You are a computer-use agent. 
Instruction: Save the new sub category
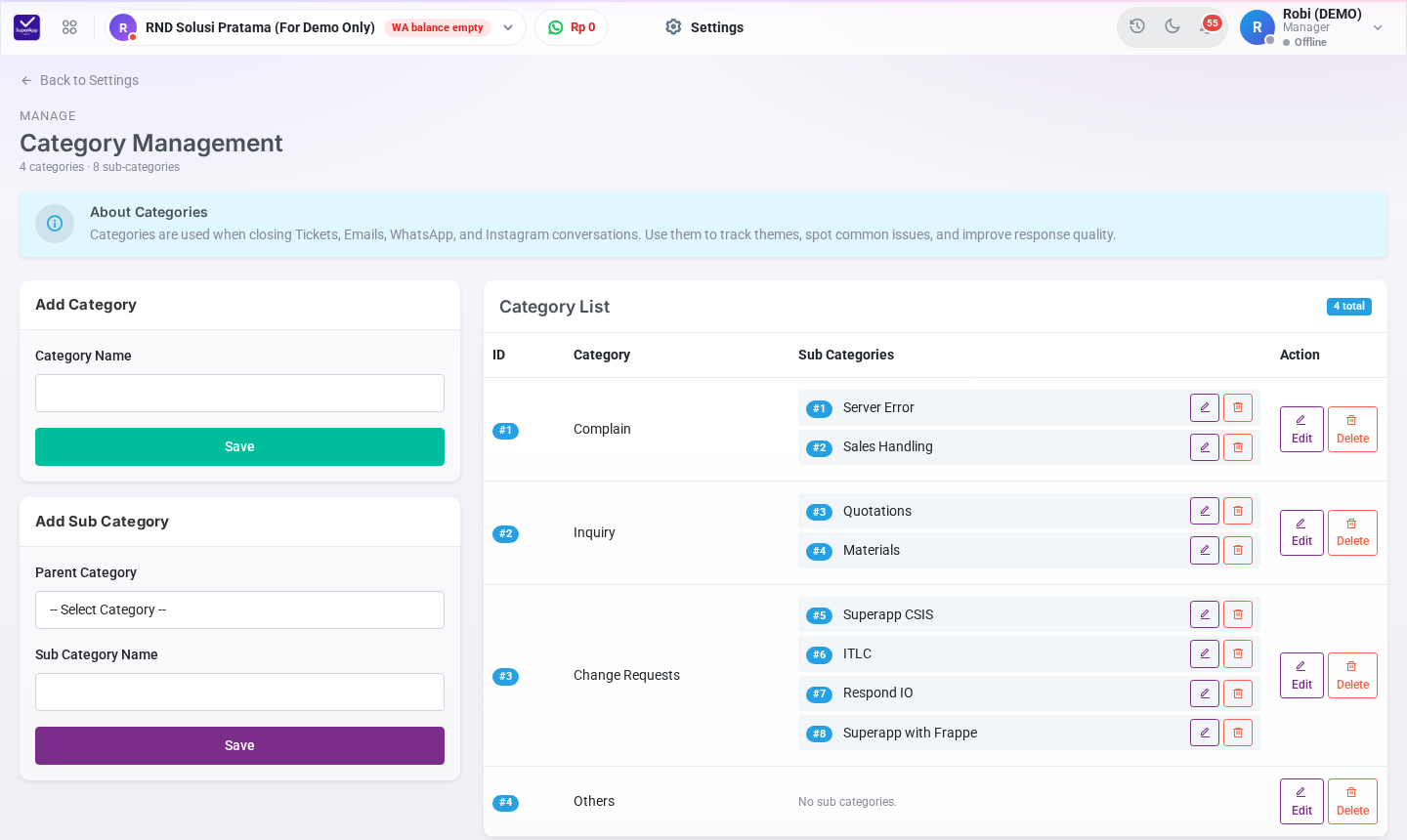pos(239,745)
